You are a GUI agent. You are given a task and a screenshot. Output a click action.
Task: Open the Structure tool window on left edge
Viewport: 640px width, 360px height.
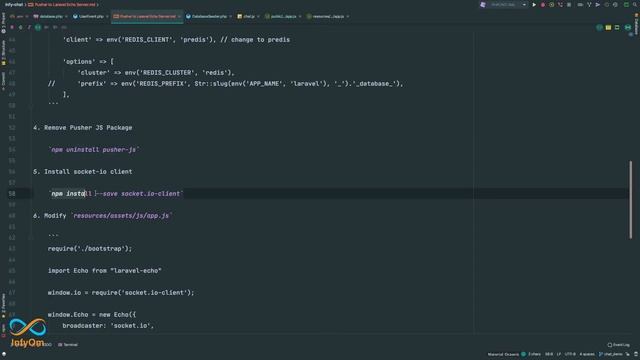click(x=4, y=52)
